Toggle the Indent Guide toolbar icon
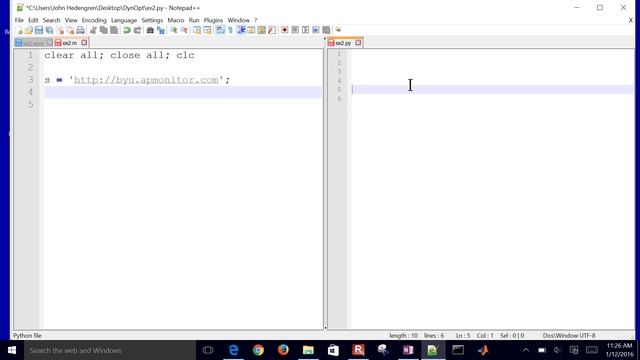 click(241, 30)
